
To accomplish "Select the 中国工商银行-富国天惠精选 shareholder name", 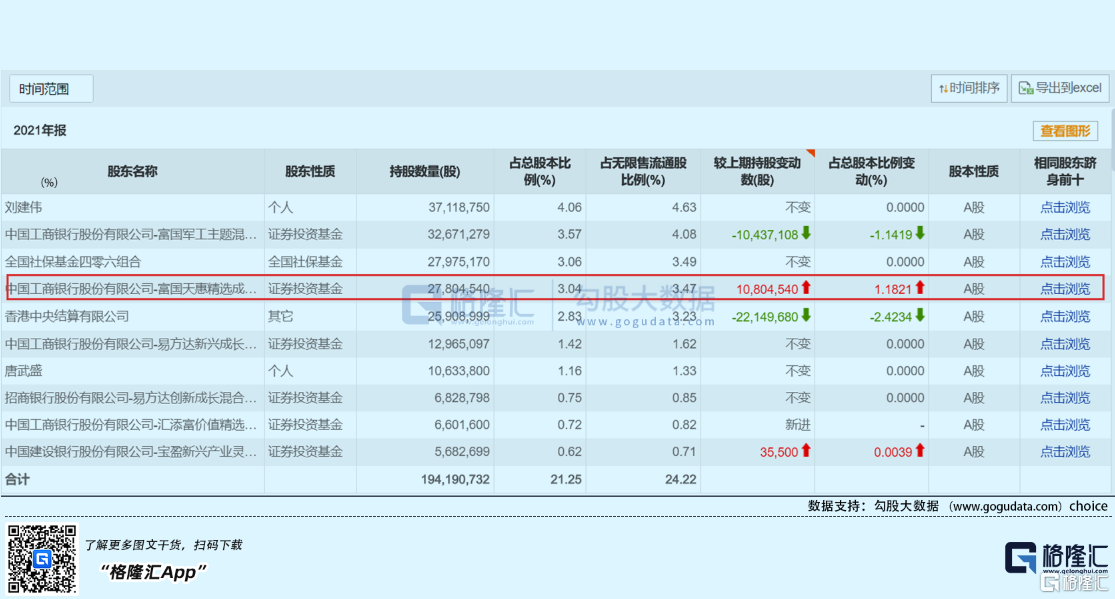I will [131, 289].
